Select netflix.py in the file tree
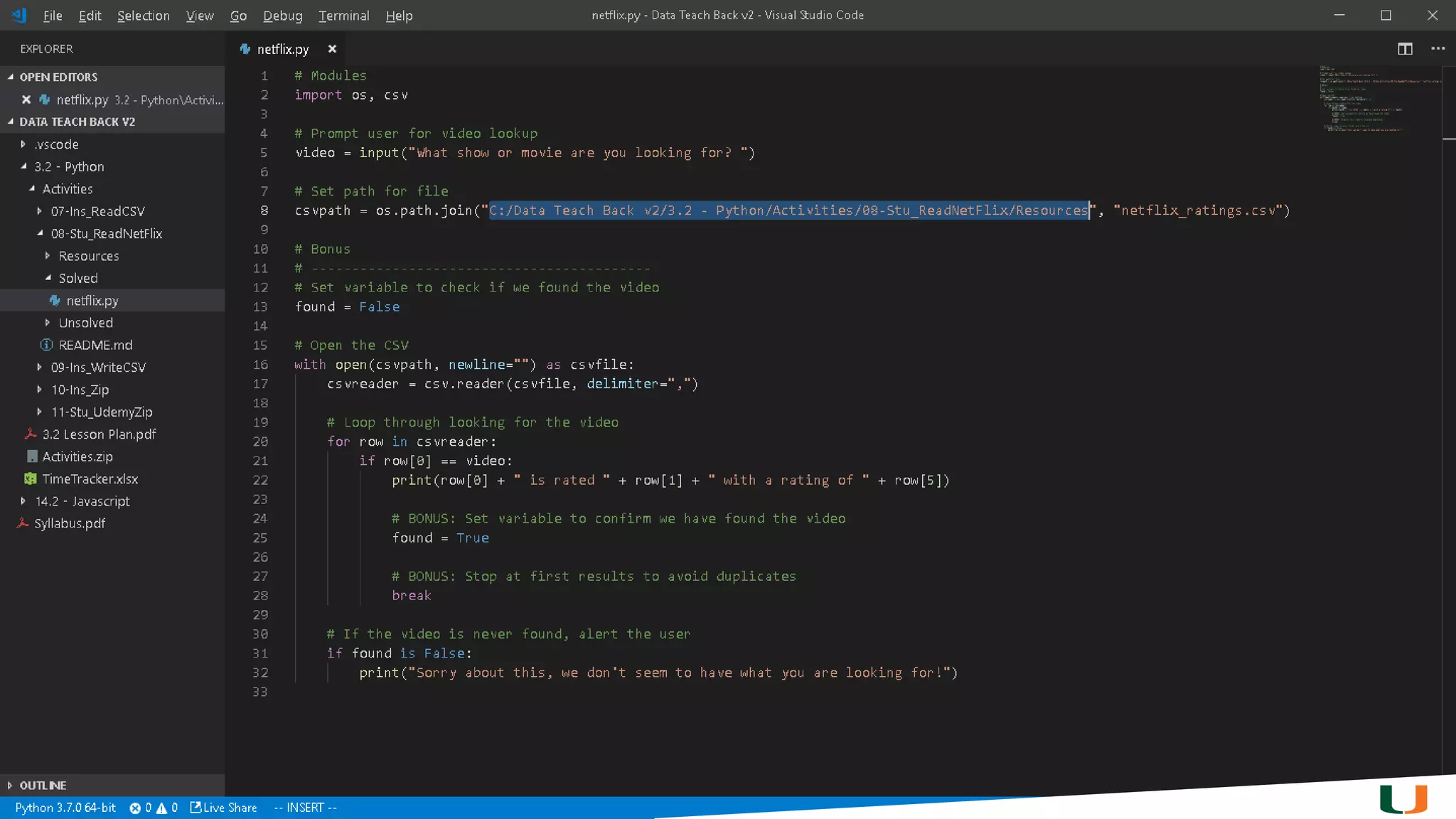This screenshot has width=1456, height=819. tap(92, 301)
